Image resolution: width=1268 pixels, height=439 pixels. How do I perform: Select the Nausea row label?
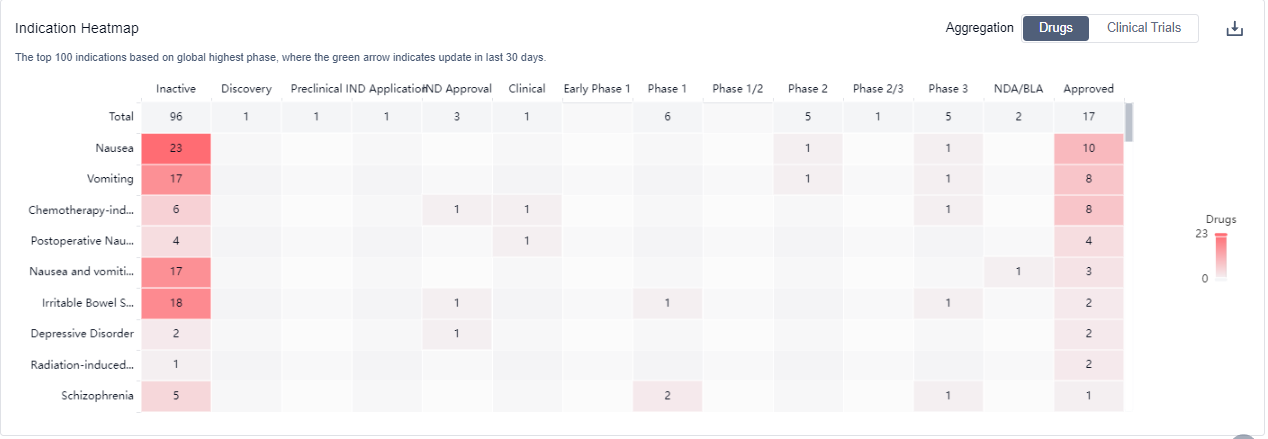tap(115, 148)
